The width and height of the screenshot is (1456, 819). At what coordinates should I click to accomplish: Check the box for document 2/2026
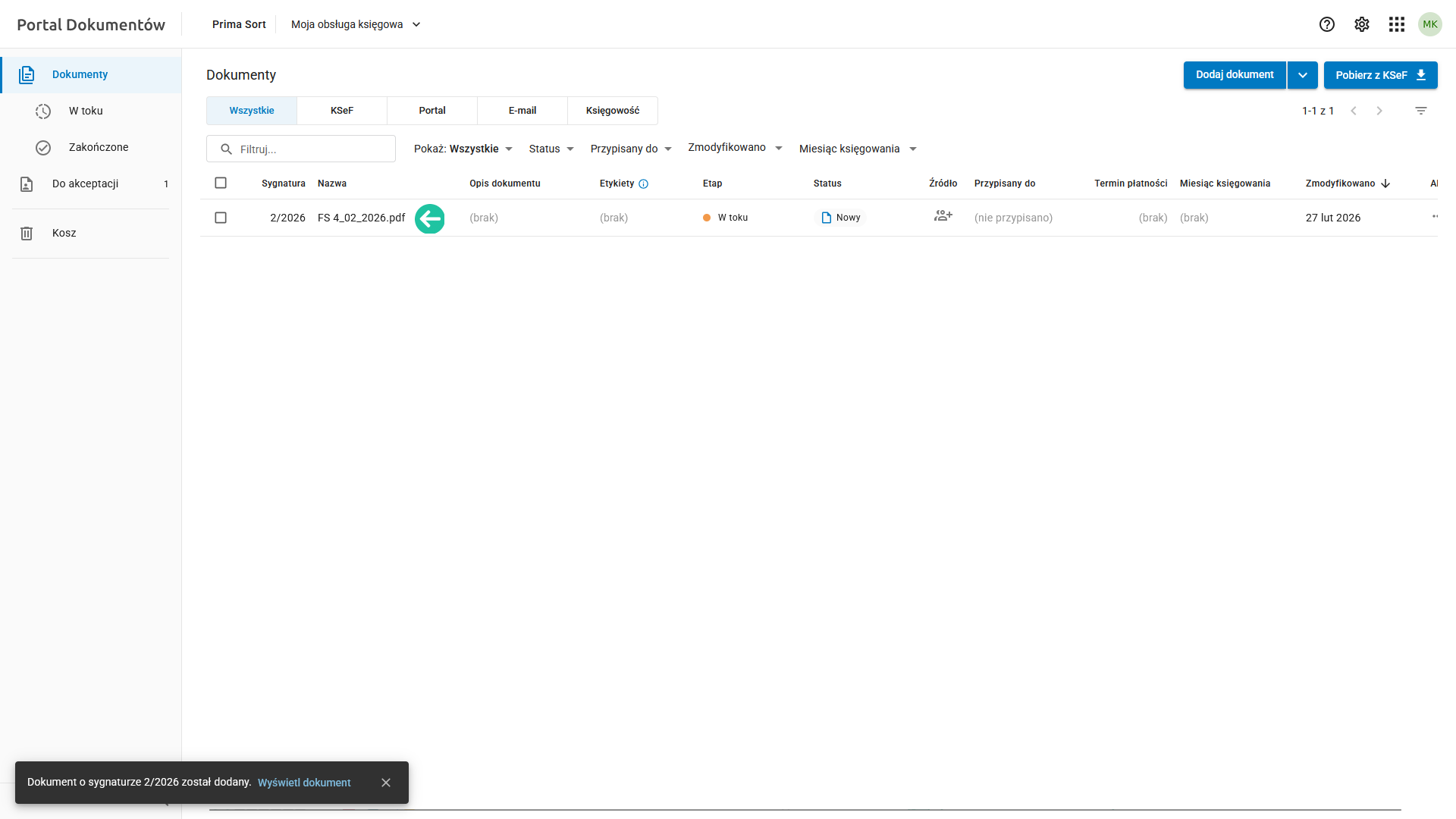pyautogui.click(x=221, y=218)
